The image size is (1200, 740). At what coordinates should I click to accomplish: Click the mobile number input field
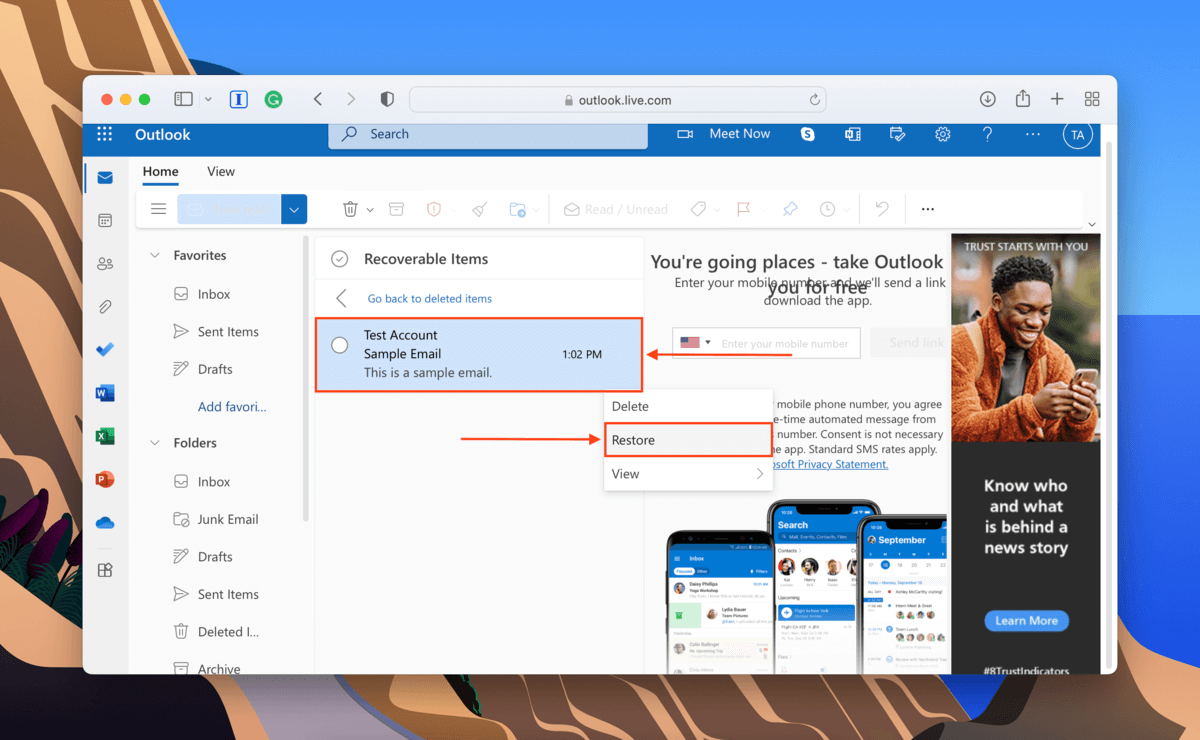click(x=785, y=343)
